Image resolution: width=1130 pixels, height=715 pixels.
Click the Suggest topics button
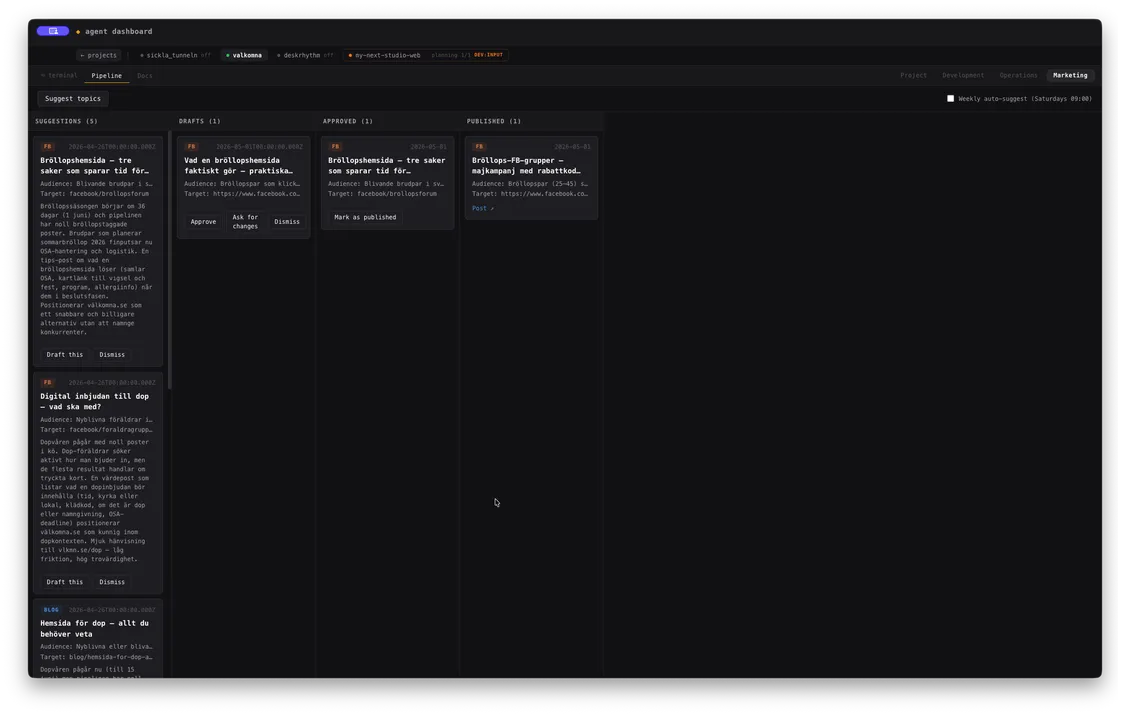[73, 99]
